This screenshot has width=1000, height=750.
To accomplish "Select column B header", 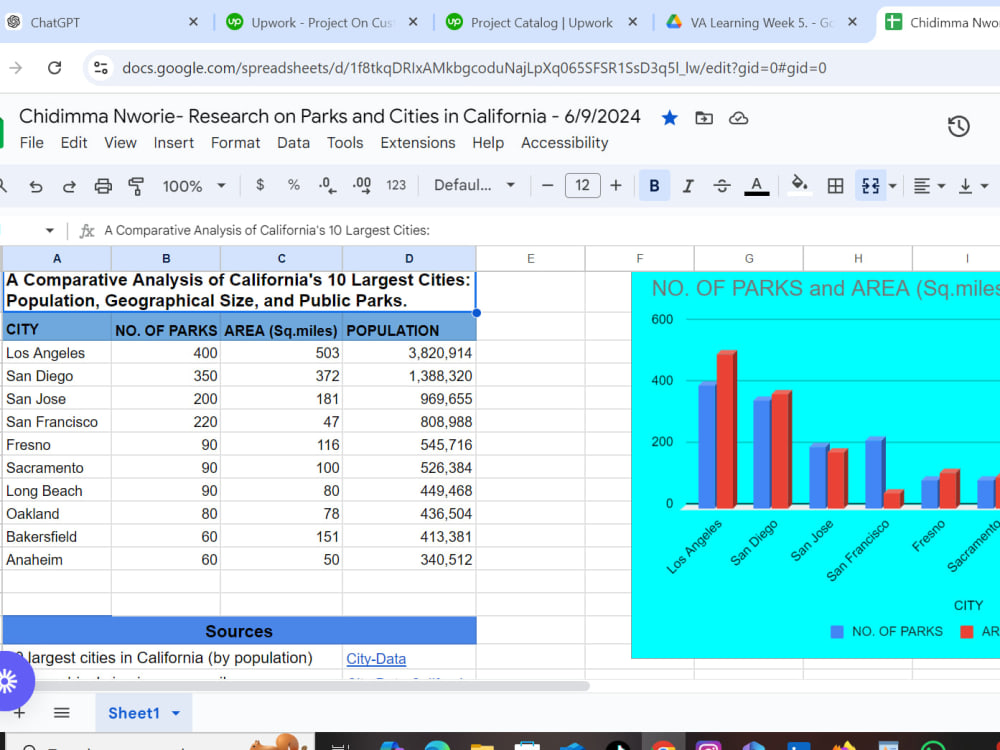I will click(x=166, y=258).
